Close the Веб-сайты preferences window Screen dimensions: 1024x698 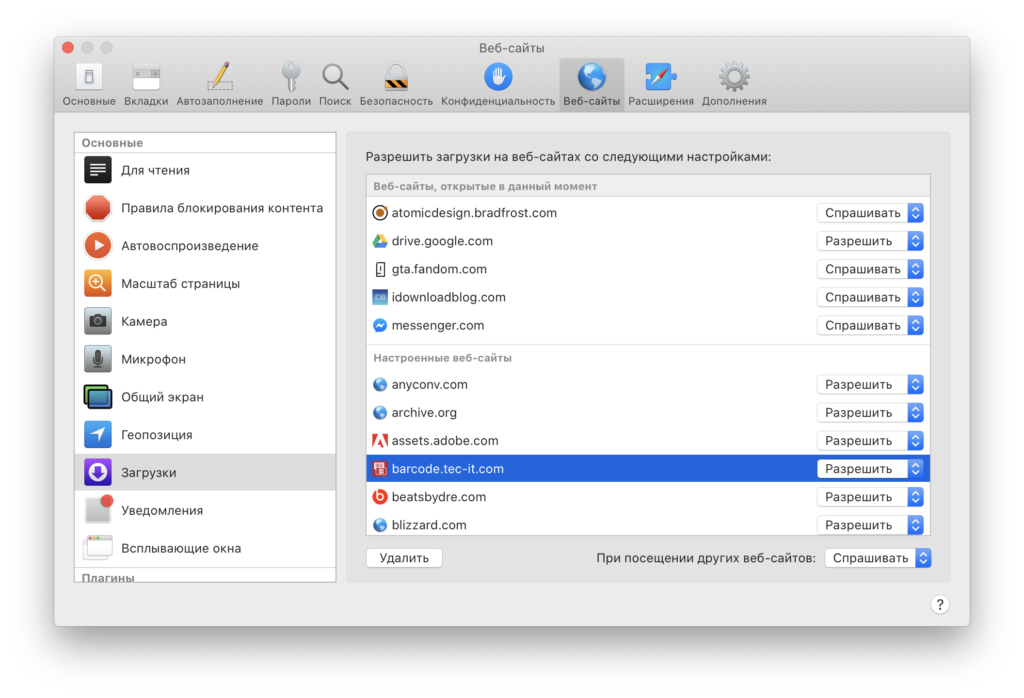click(68, 48)
